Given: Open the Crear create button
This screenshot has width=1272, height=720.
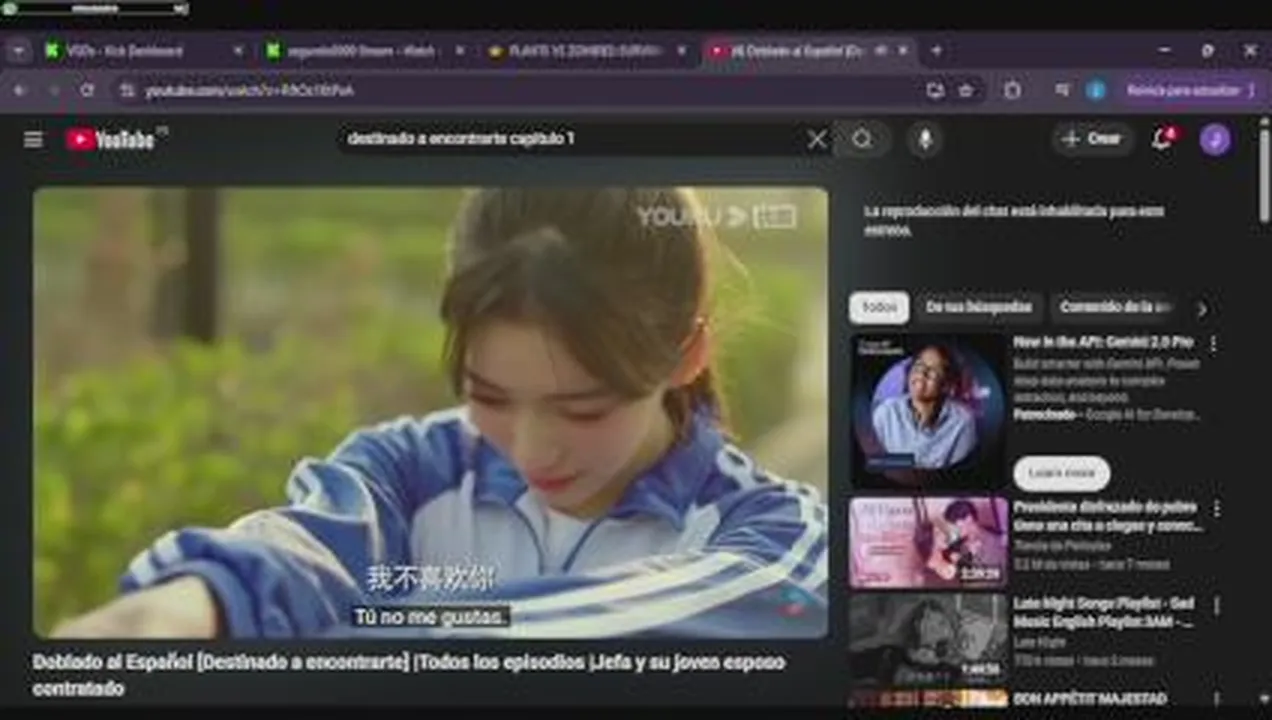Looking at the screenshot, I should [1091, 139].
